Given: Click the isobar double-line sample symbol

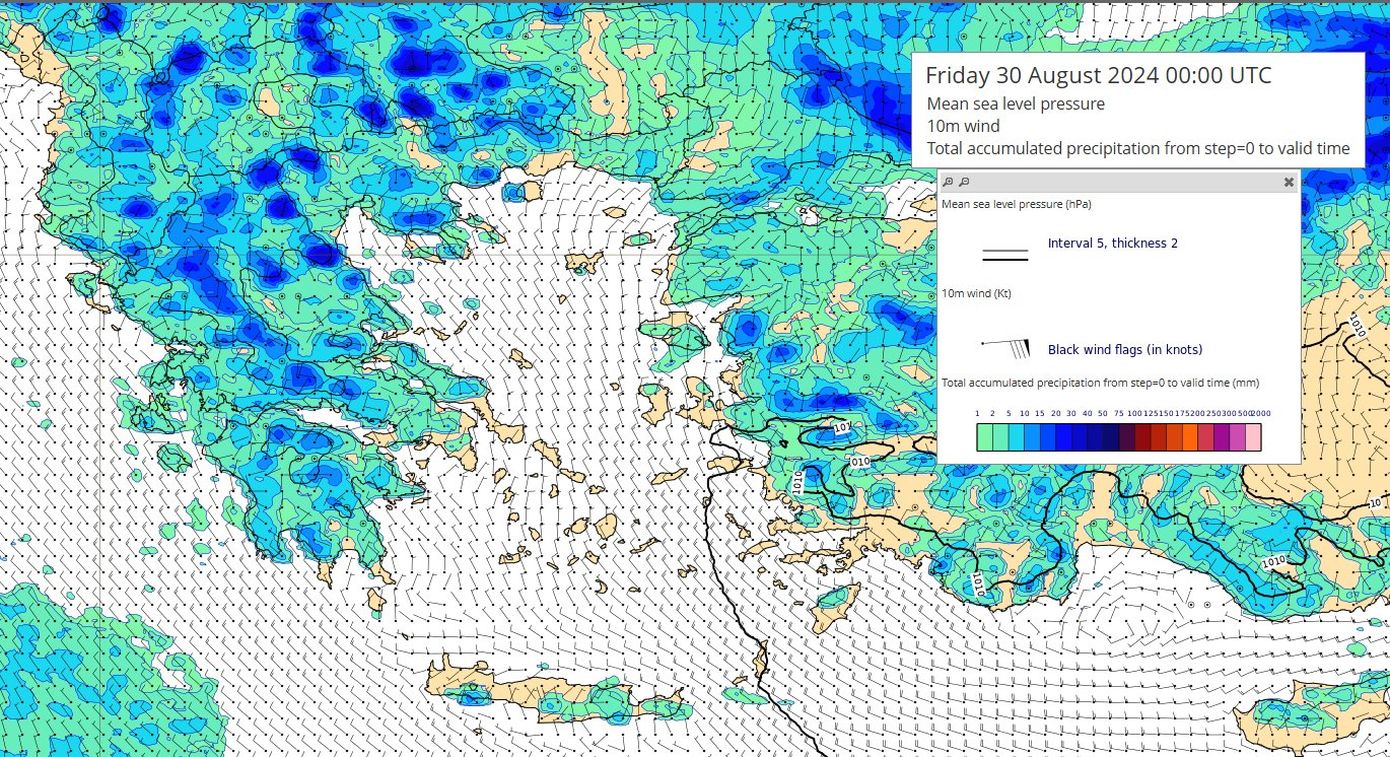Looking at the screenshot, I should click(1005, 255).
